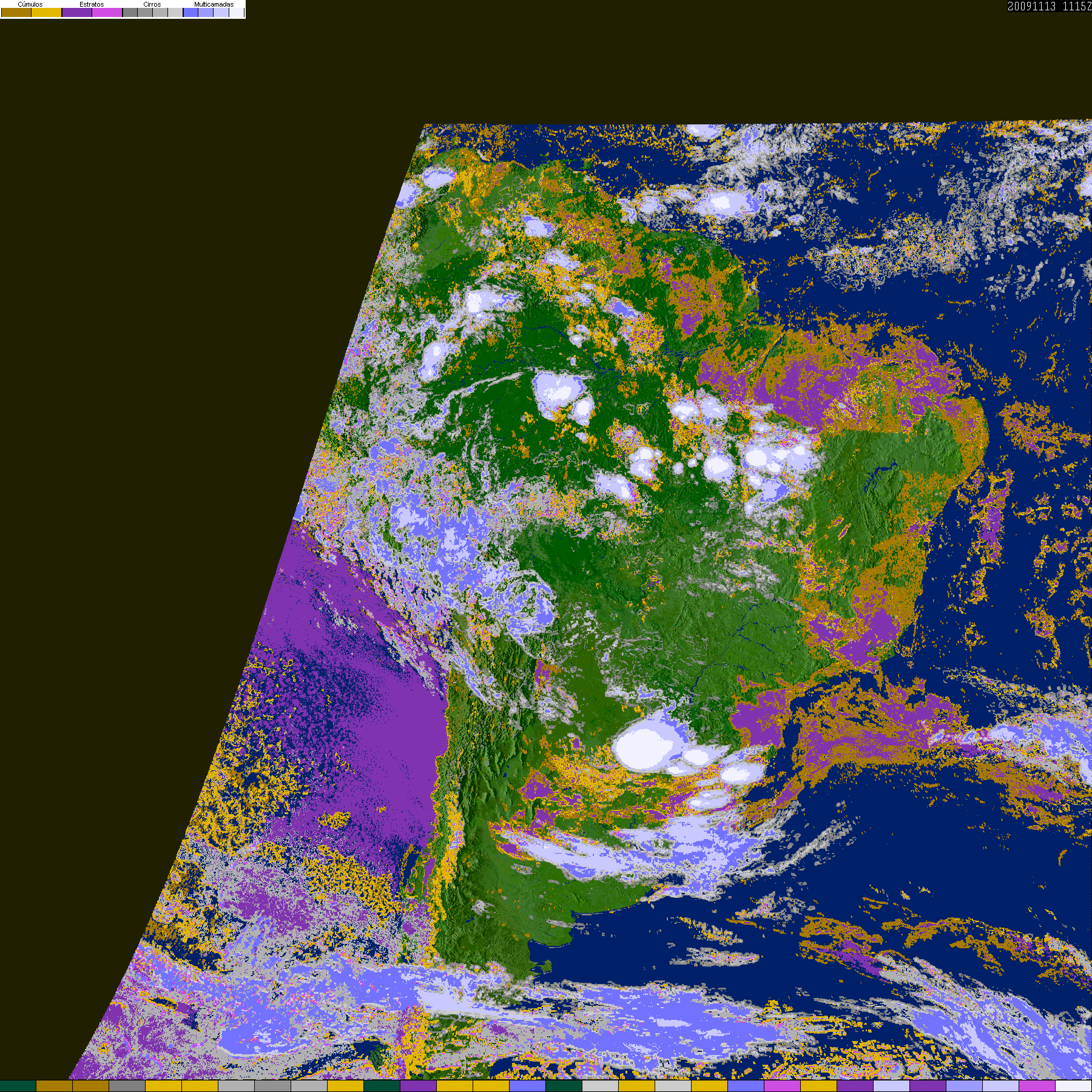1092x1092 pixels.
Task: Click the 'Cirros' legend label
Action: tap(152, 4)
